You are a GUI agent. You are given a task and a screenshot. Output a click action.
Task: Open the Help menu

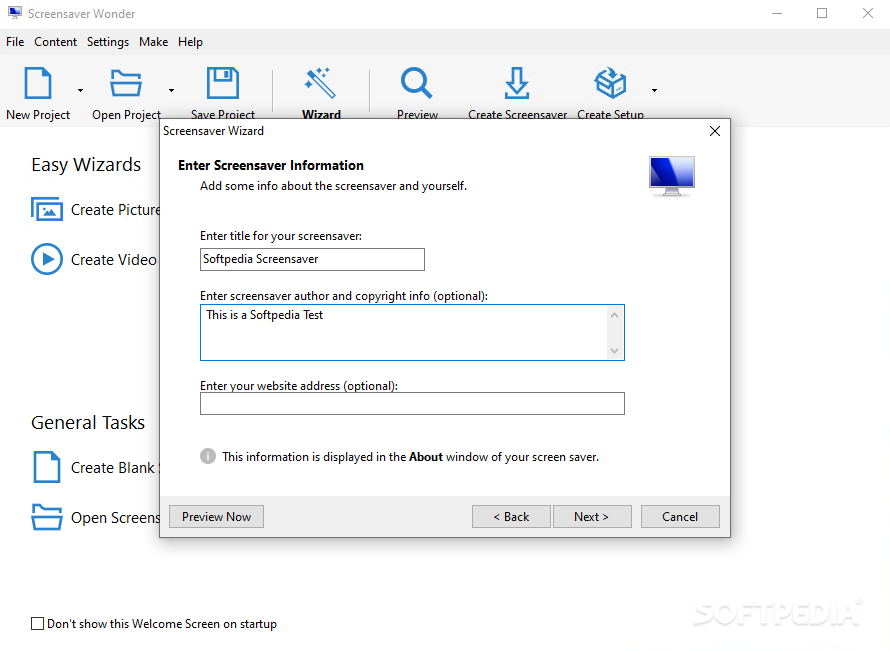click(190, 42)
